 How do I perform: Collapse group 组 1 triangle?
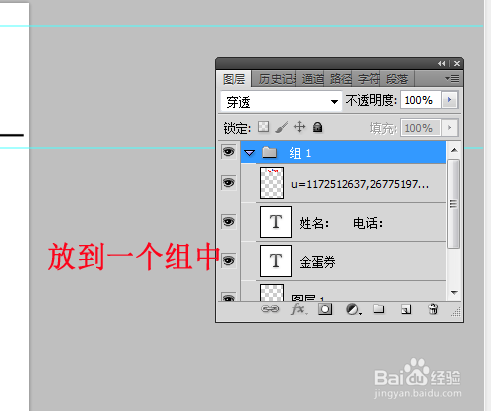249,153
